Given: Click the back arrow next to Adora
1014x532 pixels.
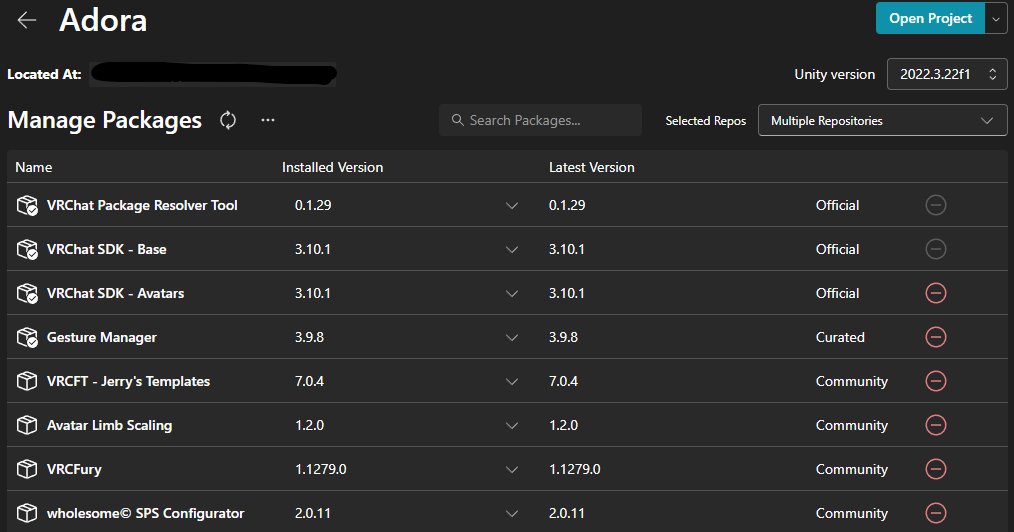Looking at the screenshot, I should [x=27, y=20].
